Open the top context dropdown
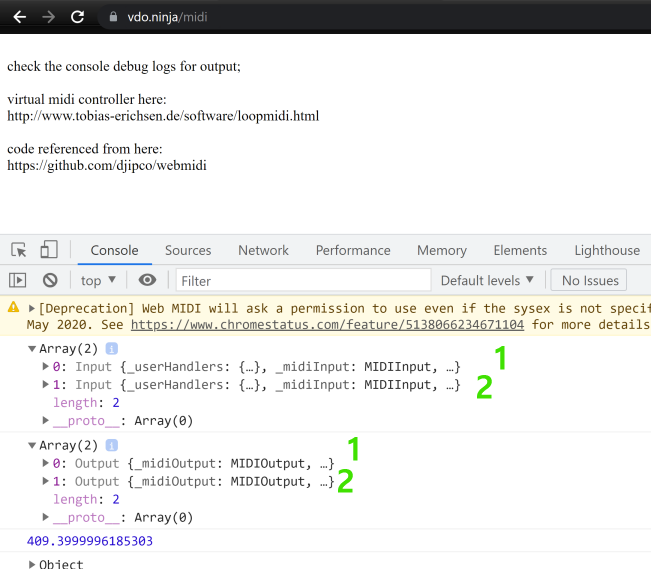The width and height of the screenshot is (651, 569). pyautogui.click(x=99, y=280)
